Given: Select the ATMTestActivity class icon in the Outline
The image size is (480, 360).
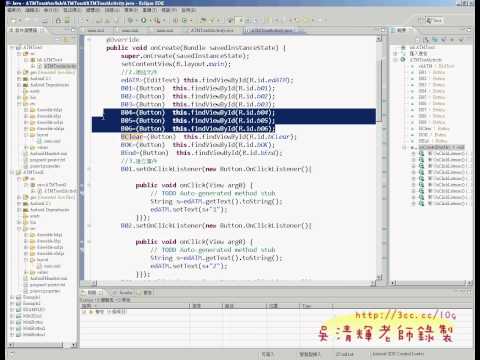Looking at the screenshot, I should point(403,60).
